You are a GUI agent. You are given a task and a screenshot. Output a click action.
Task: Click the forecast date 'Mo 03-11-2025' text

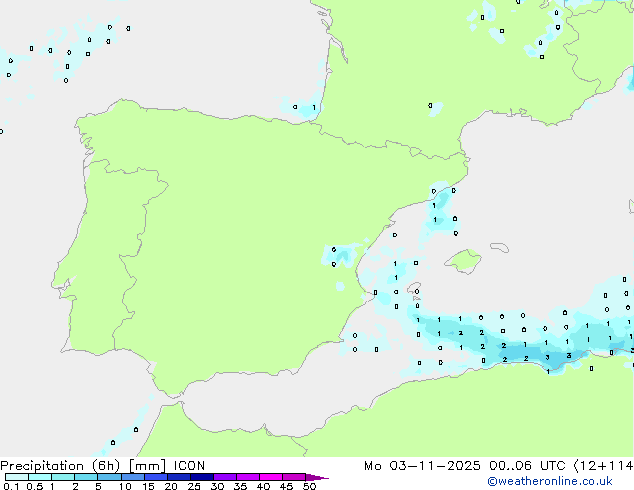tap(422, 466)
